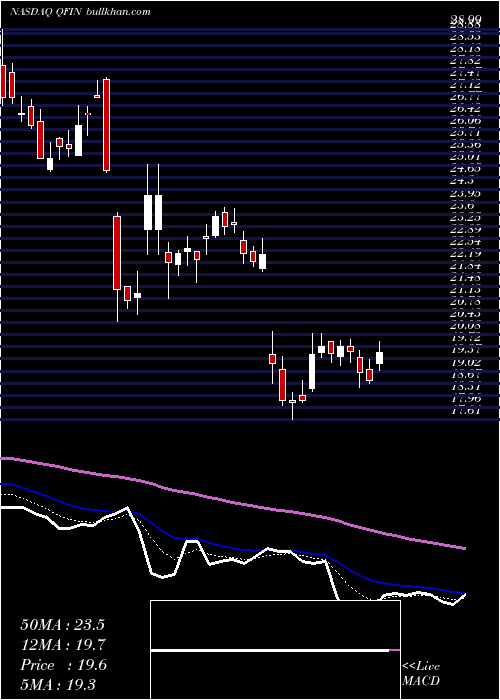Click the 27.12 price axis label
Viewport: 500px width, 700px height.
466,84
